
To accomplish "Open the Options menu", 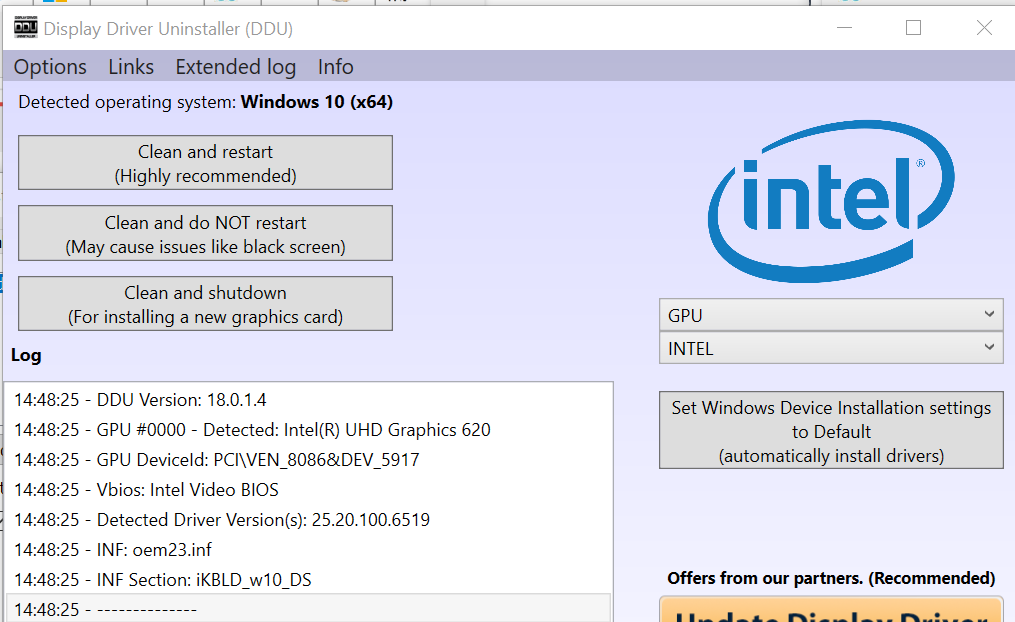I will click(50, 67).
